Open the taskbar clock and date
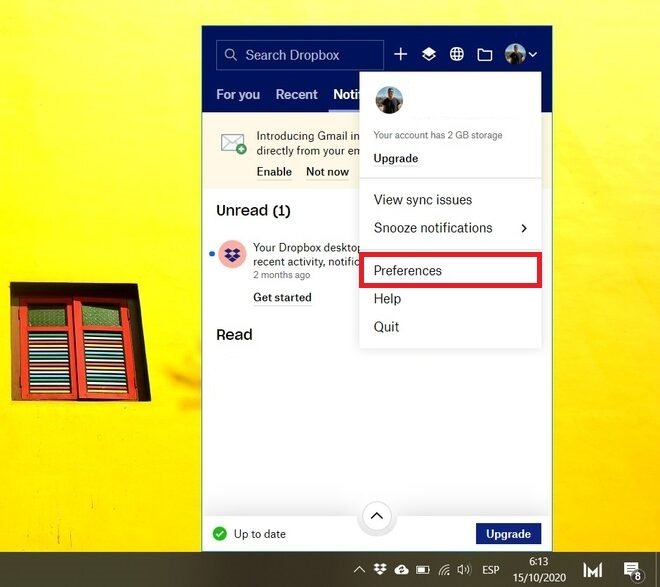Screen dimensions: 660x587 coord(539,569)
